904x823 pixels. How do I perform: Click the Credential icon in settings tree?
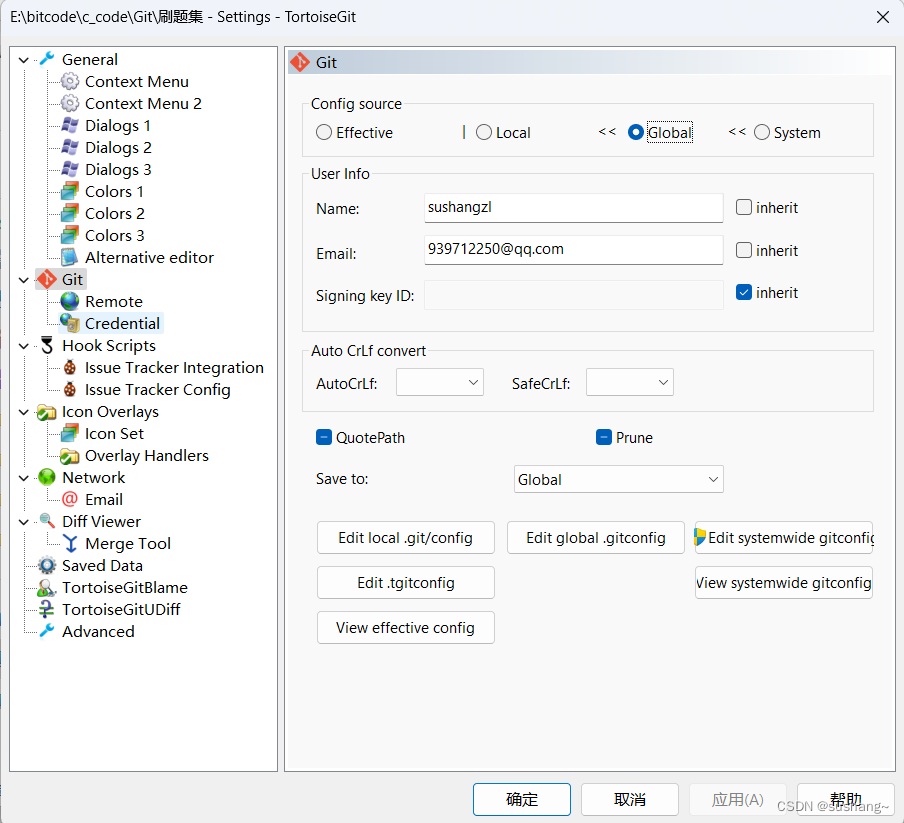pos(69,323)
